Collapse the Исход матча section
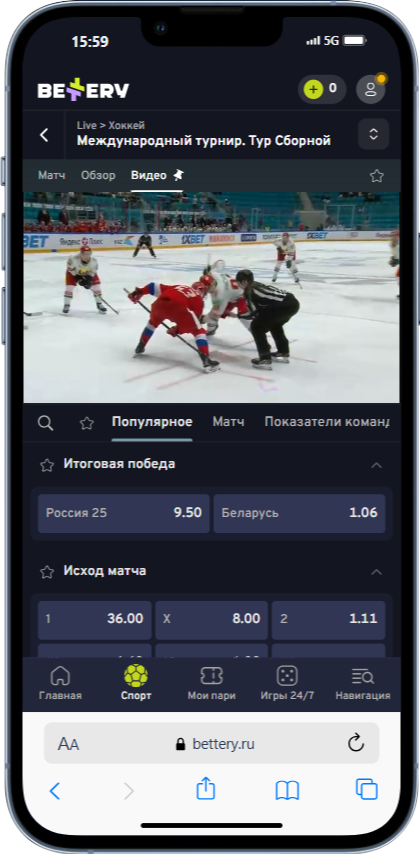 376,572
